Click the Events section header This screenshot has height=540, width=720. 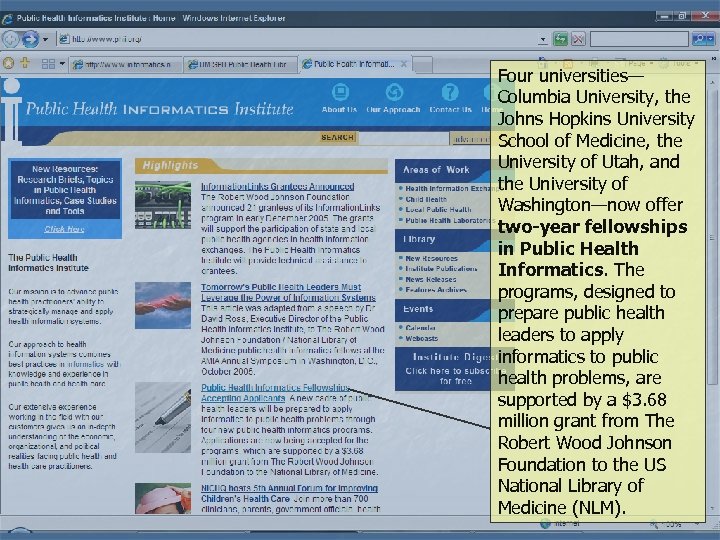point(443,310)
